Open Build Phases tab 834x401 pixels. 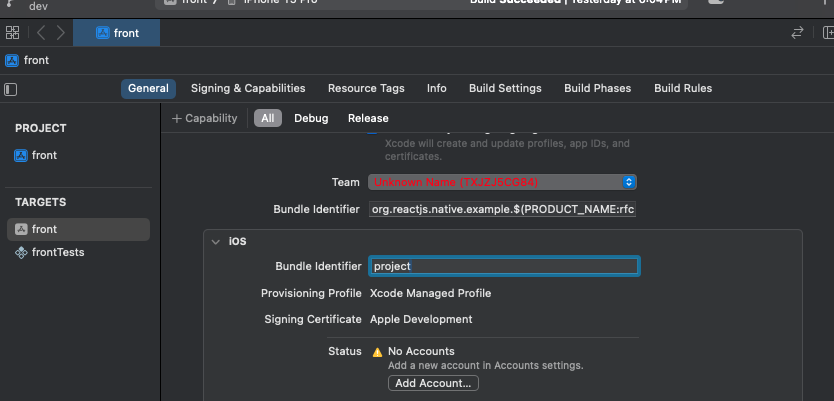point(597,88)
